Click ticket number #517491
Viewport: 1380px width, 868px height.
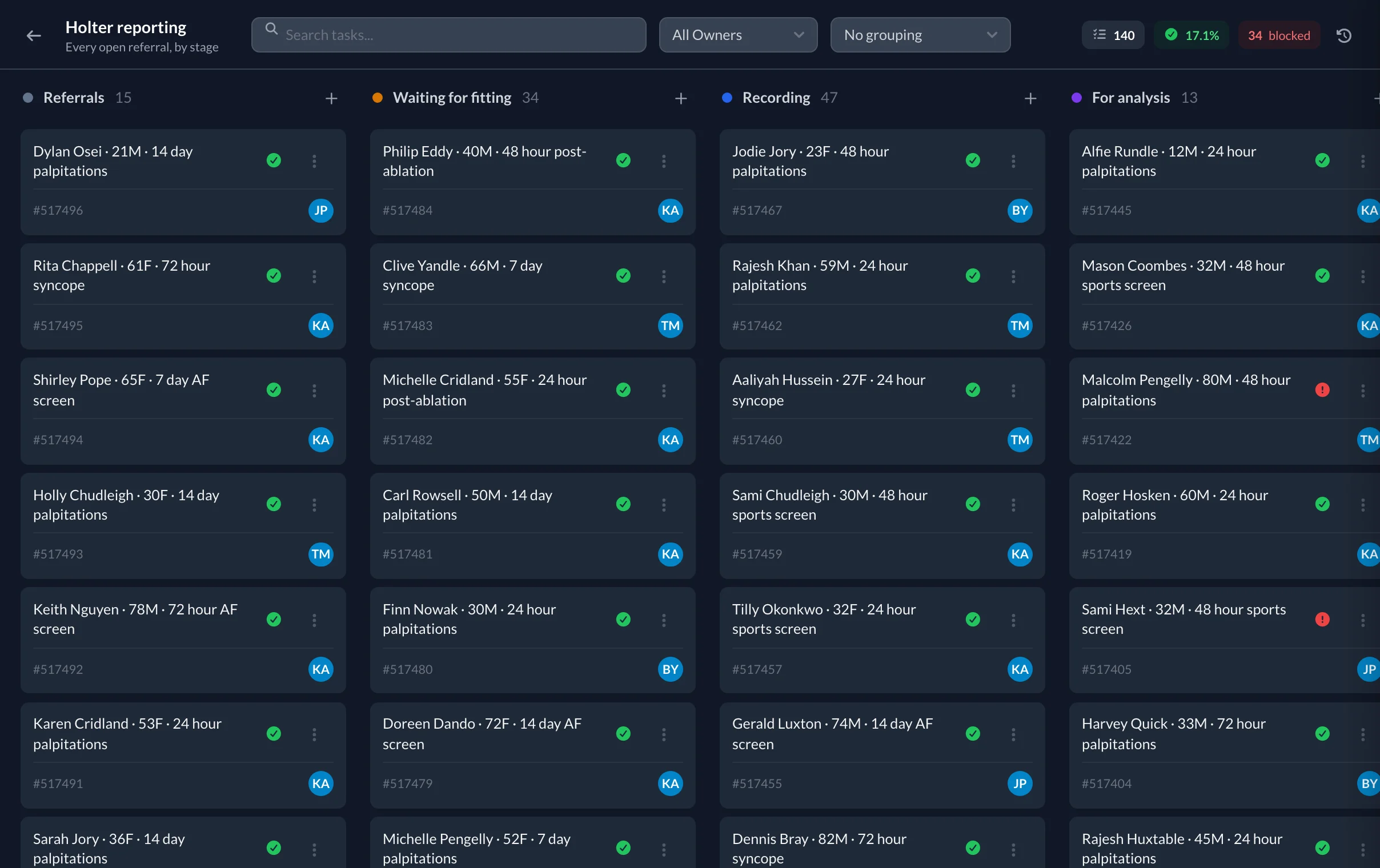coord(58,783)
